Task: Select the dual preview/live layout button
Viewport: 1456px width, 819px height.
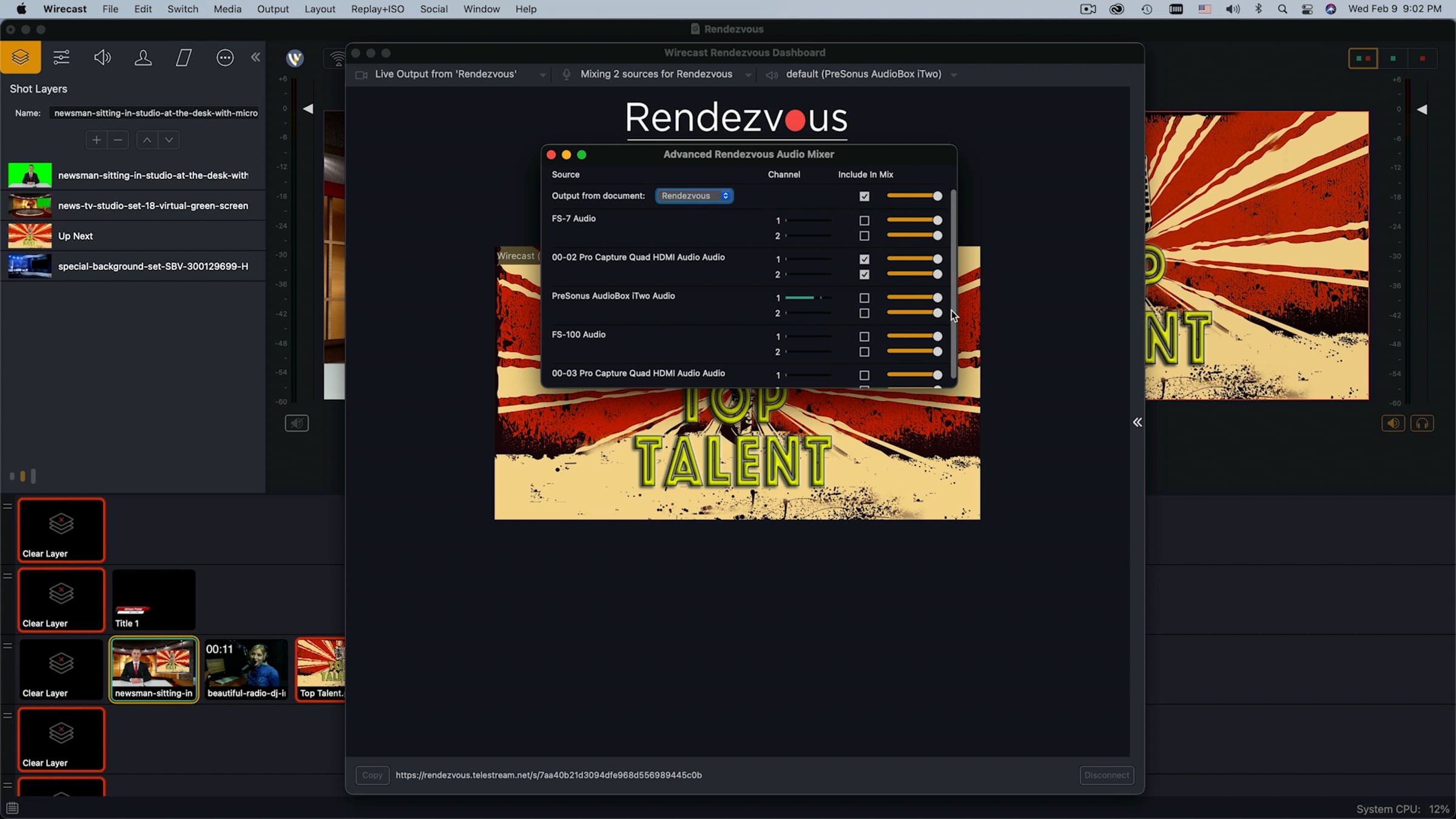Action: point(1363,58)
